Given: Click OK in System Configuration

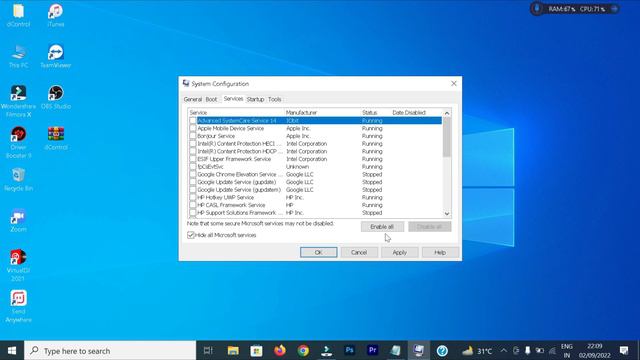Looking at the screenshot, I should pos(318,252).
